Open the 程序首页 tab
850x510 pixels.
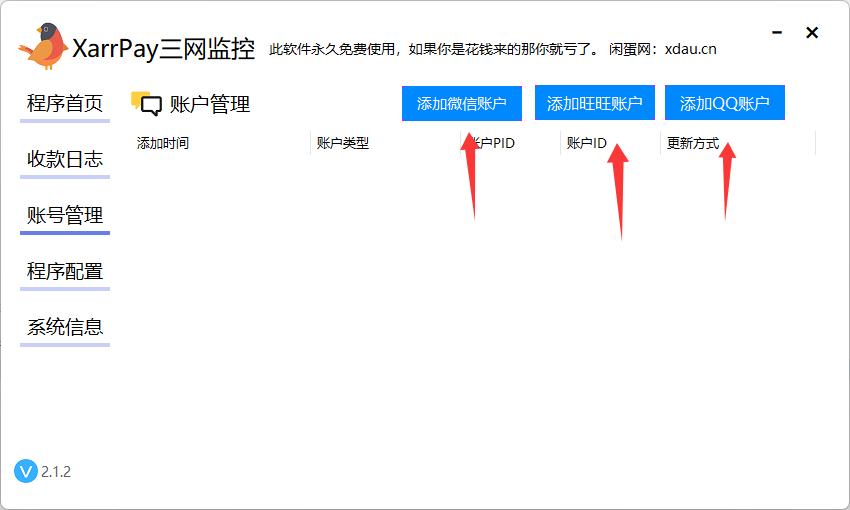click(x=65, y=103)
